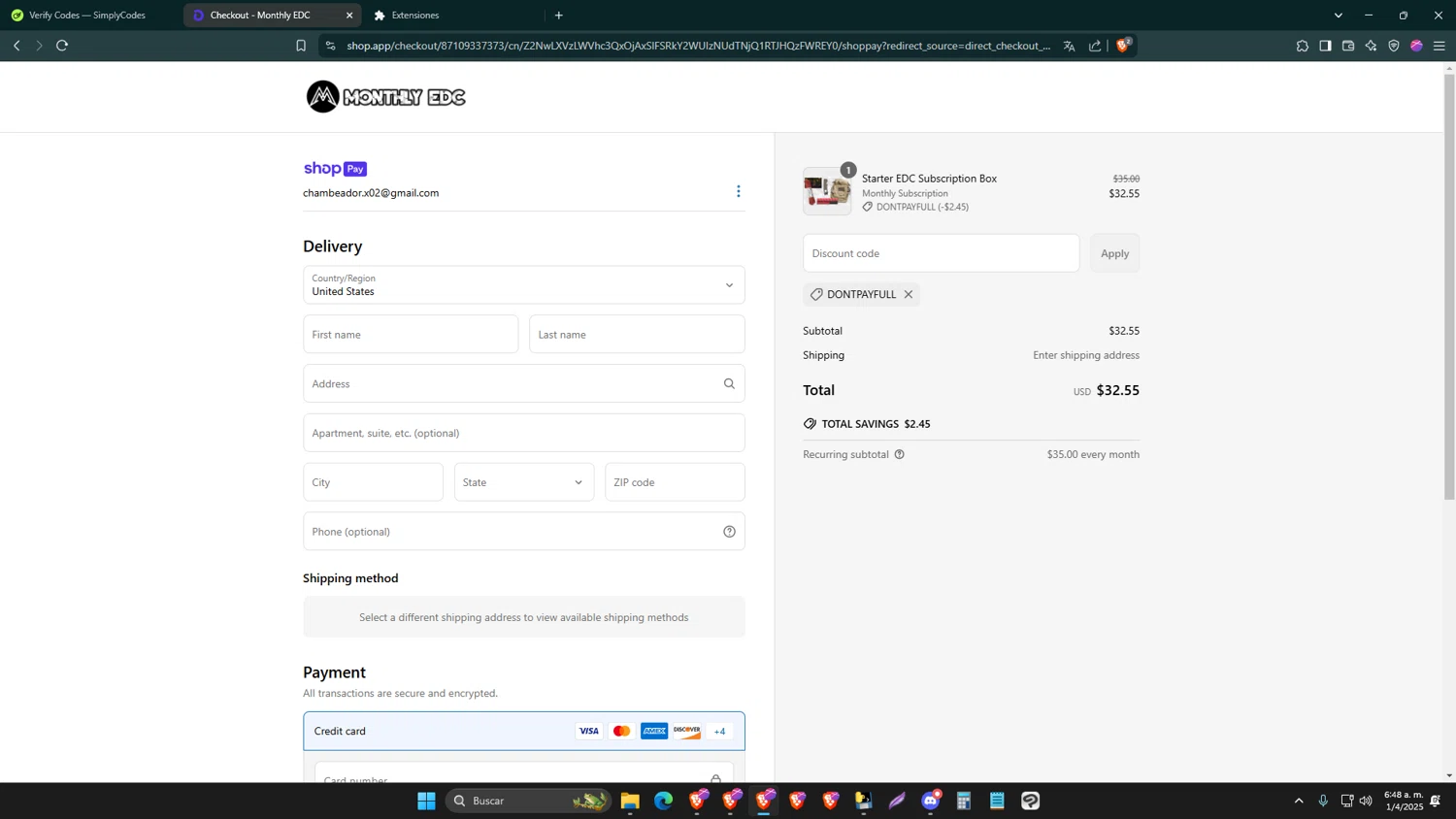
Task: Click the recurring subtotal info icon
Action: [x=900, y=454]
